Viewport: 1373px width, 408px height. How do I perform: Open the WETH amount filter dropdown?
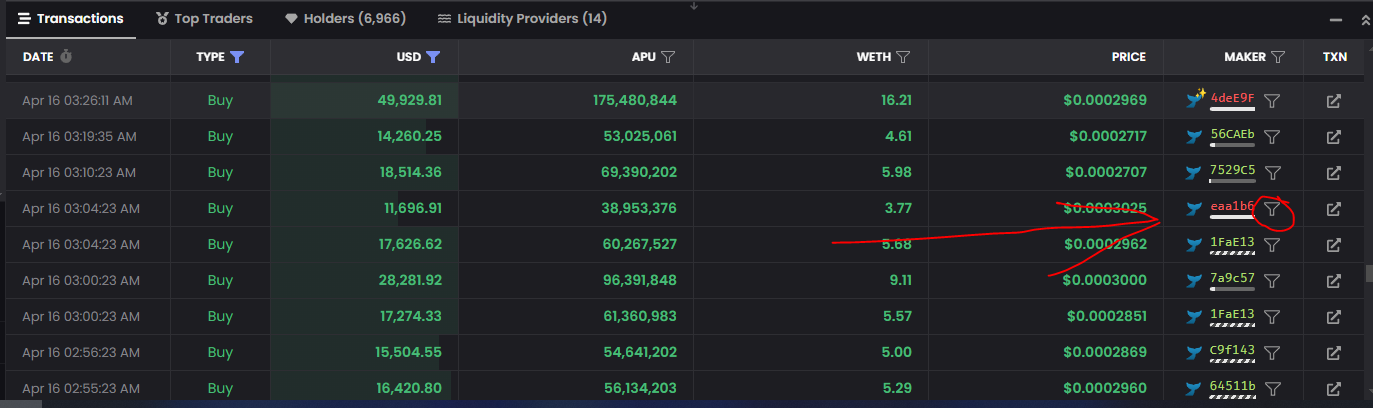[x=903, y=57]
